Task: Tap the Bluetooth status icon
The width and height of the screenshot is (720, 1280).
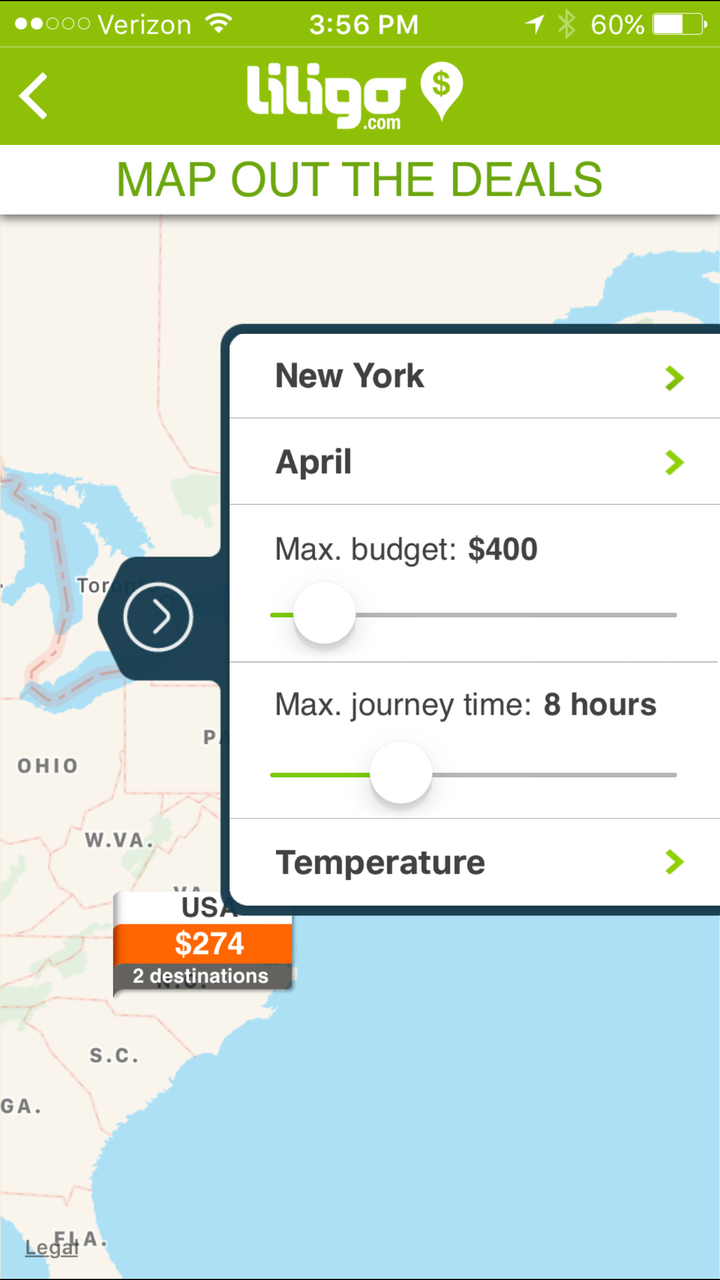Action: [567, 24]
